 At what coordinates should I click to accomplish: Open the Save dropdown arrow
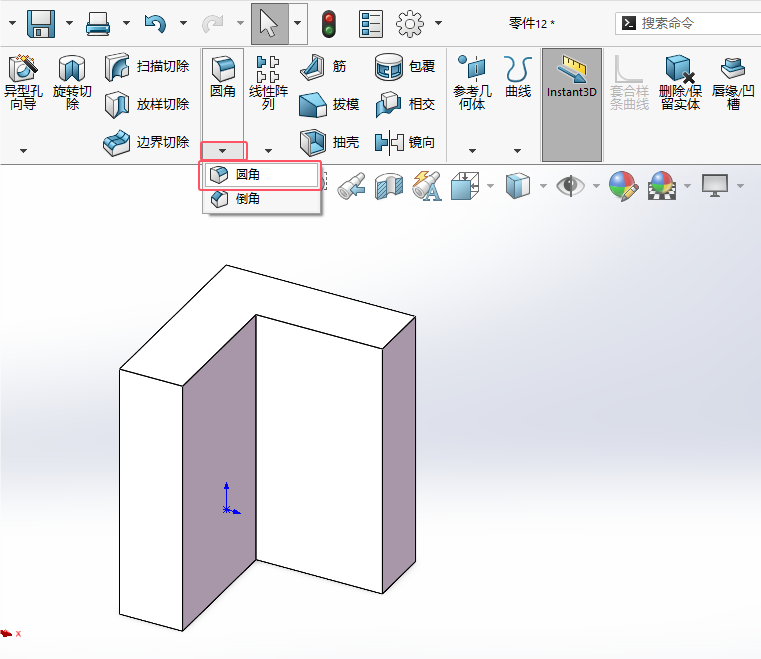[69, 23]
